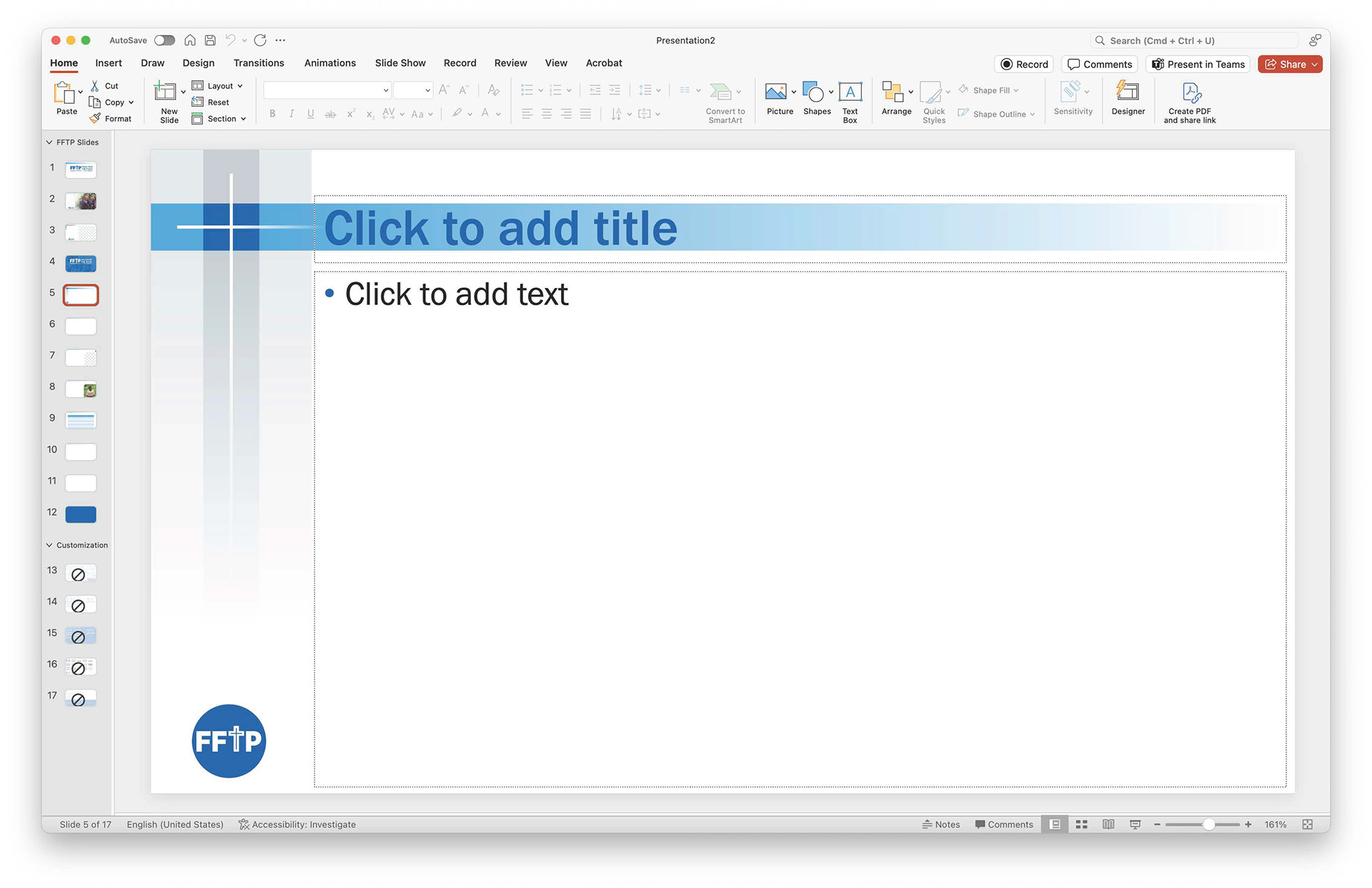Expand the Shape Fill dropdown

click(1016, 91)
